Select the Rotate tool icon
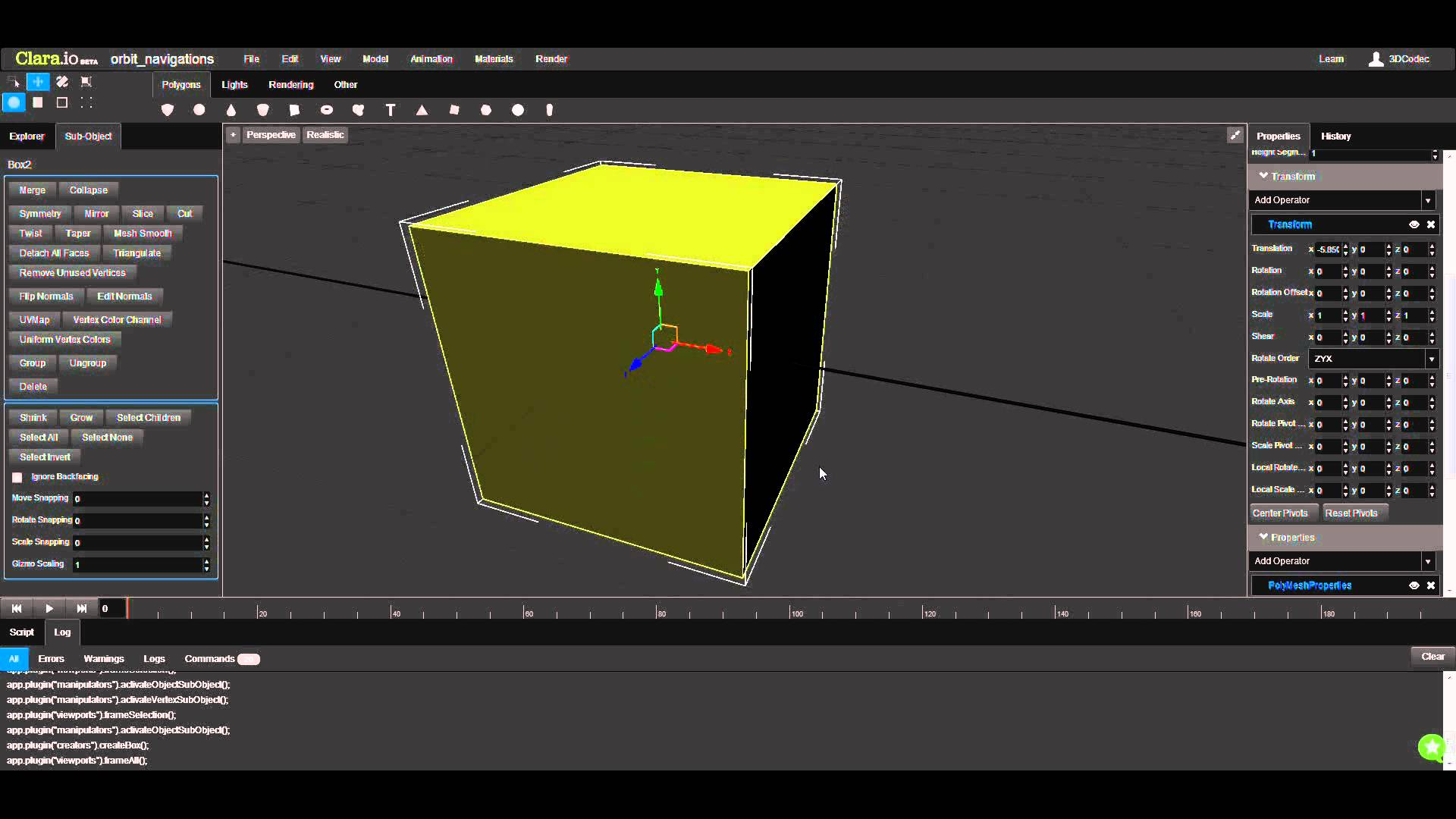 pos(62,82)
